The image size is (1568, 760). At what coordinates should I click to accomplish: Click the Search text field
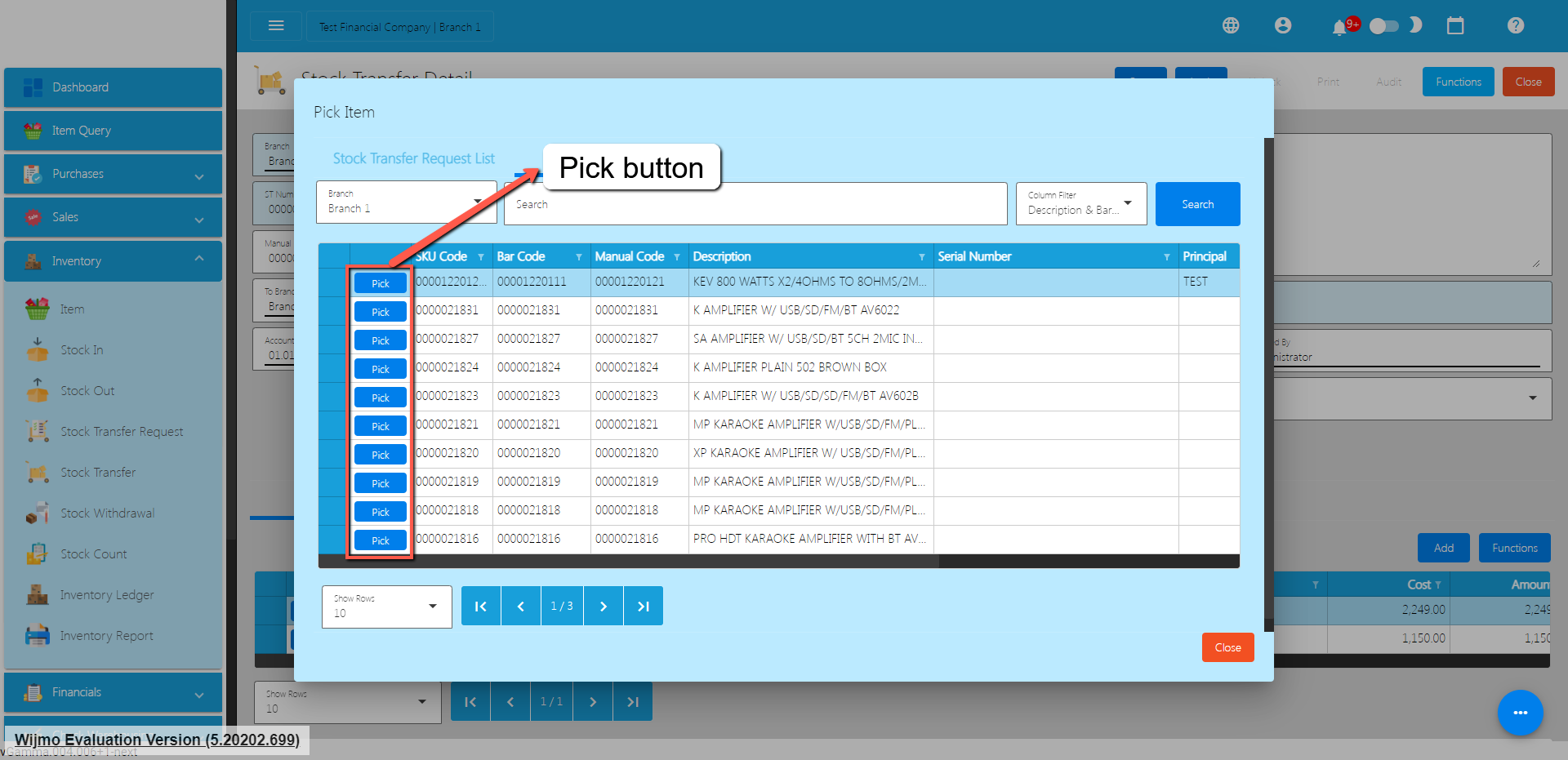(755, 204)
